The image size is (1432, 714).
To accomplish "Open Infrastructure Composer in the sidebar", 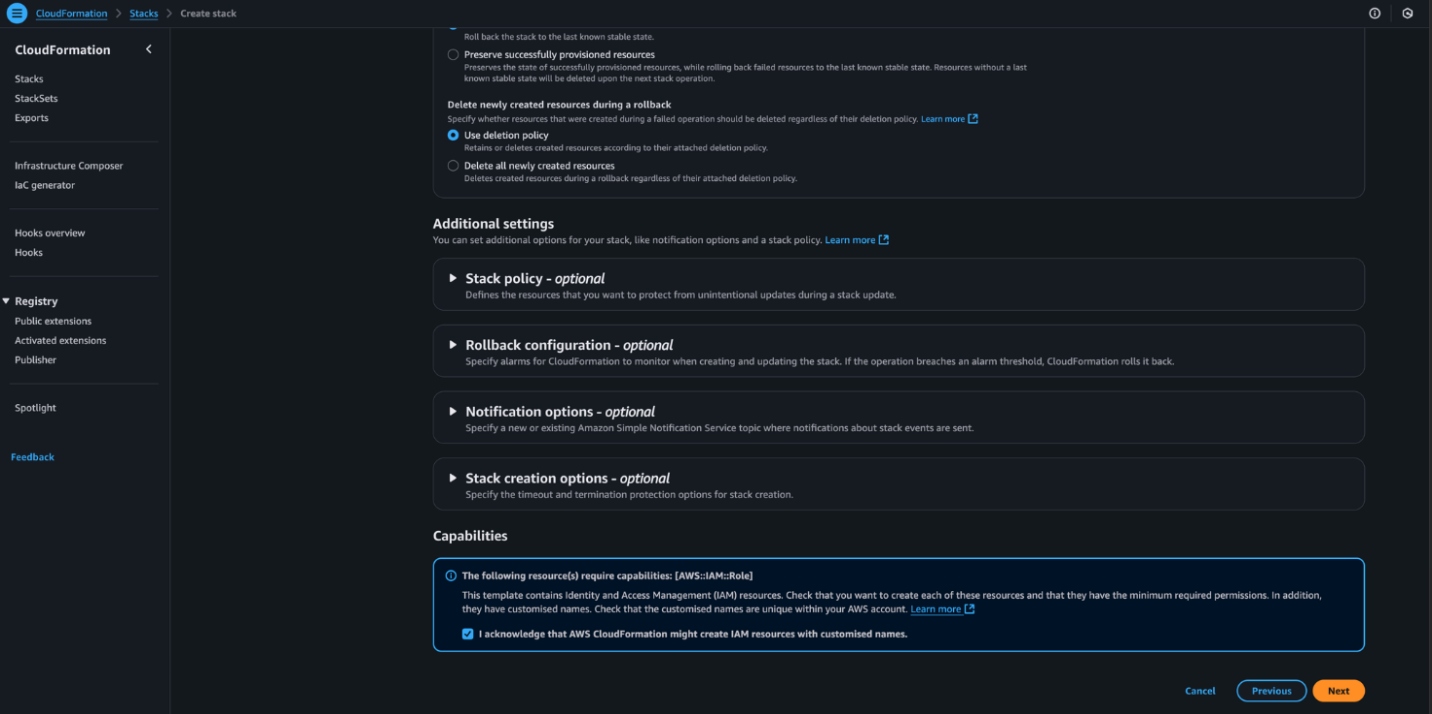I will click(69, 166).
